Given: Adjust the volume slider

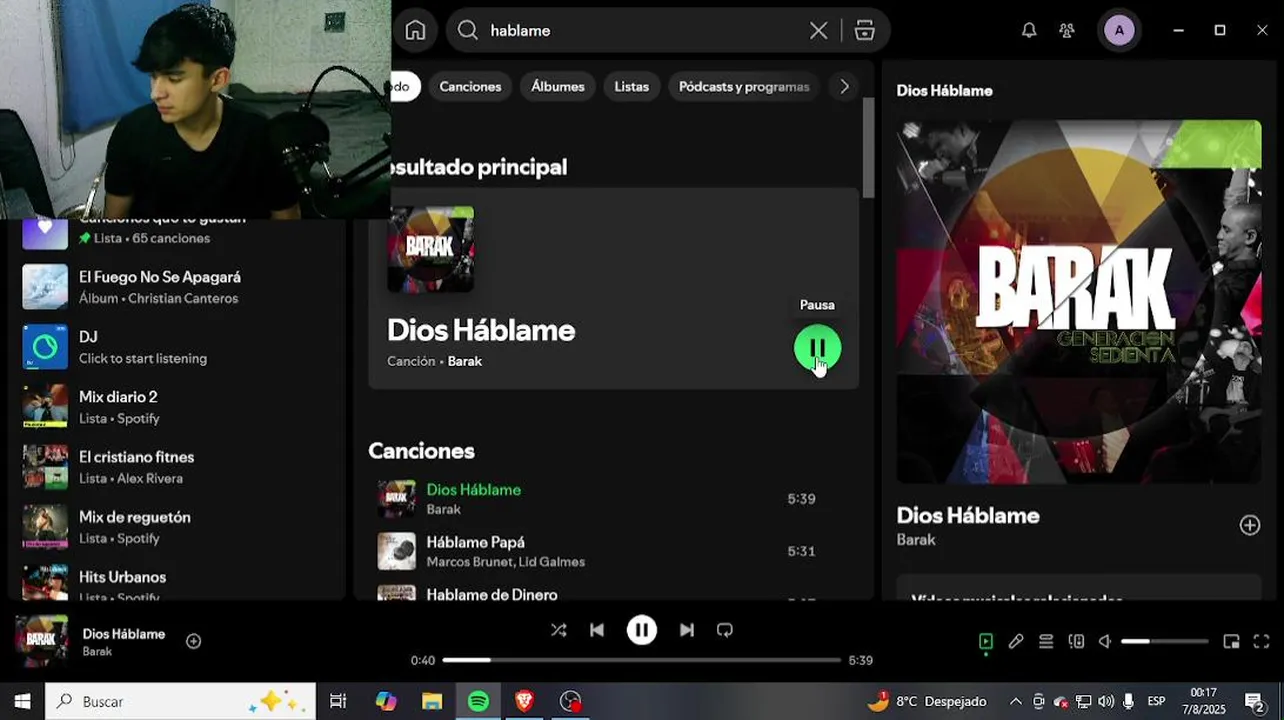Looking at the screenshot, I should coord(1164,641).
